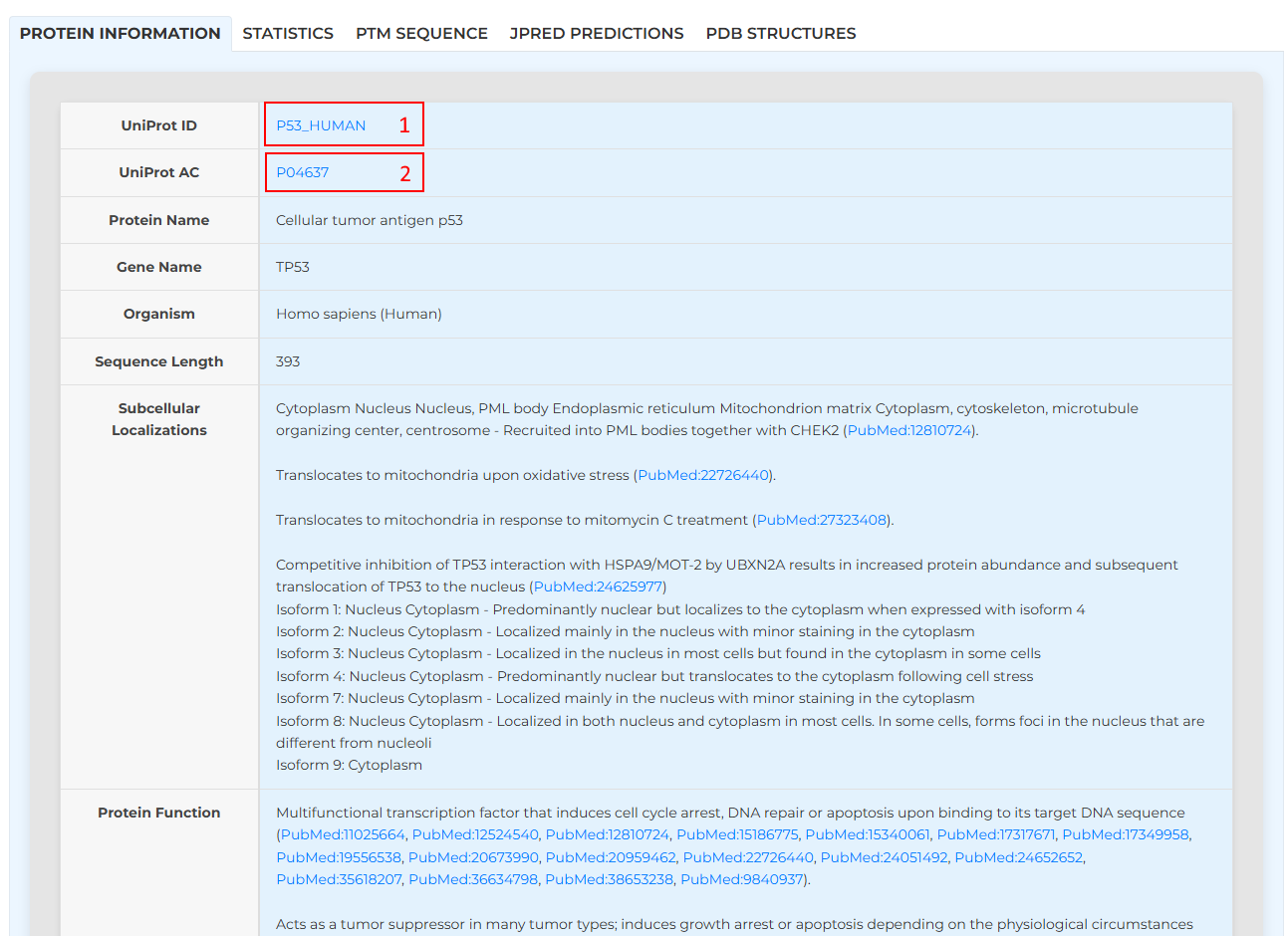Open the PubMed:20673990 reference
The height and width of the screenshot is (936, 1288).
(473, 857)
